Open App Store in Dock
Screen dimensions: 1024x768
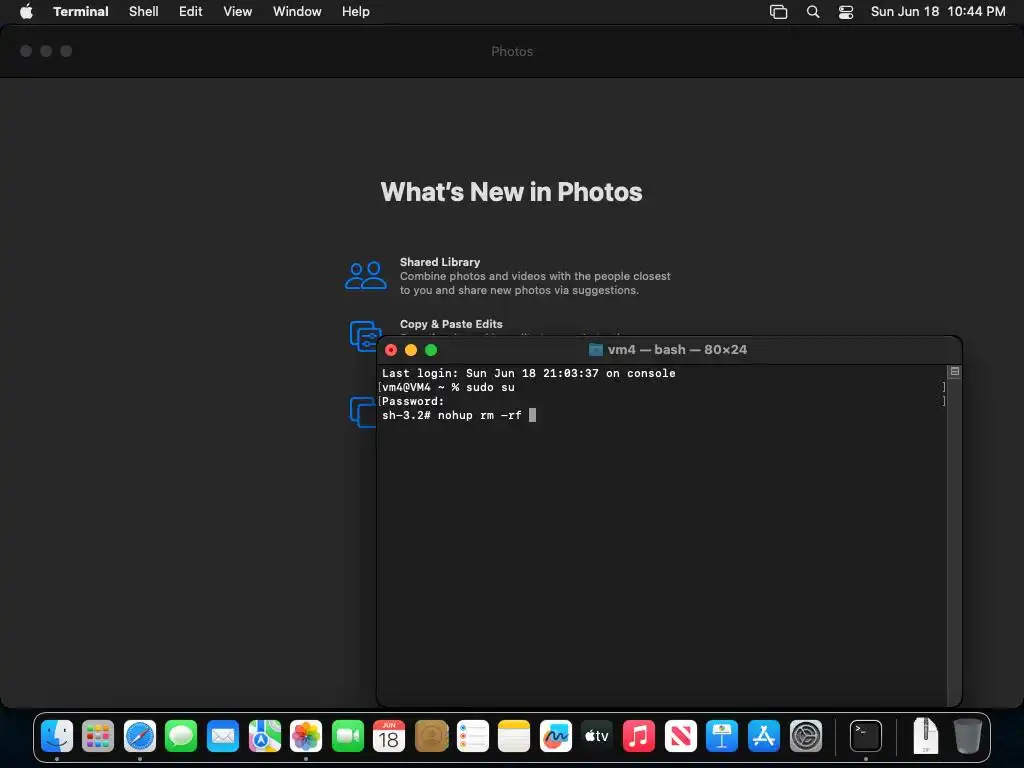tap(763, 736)
